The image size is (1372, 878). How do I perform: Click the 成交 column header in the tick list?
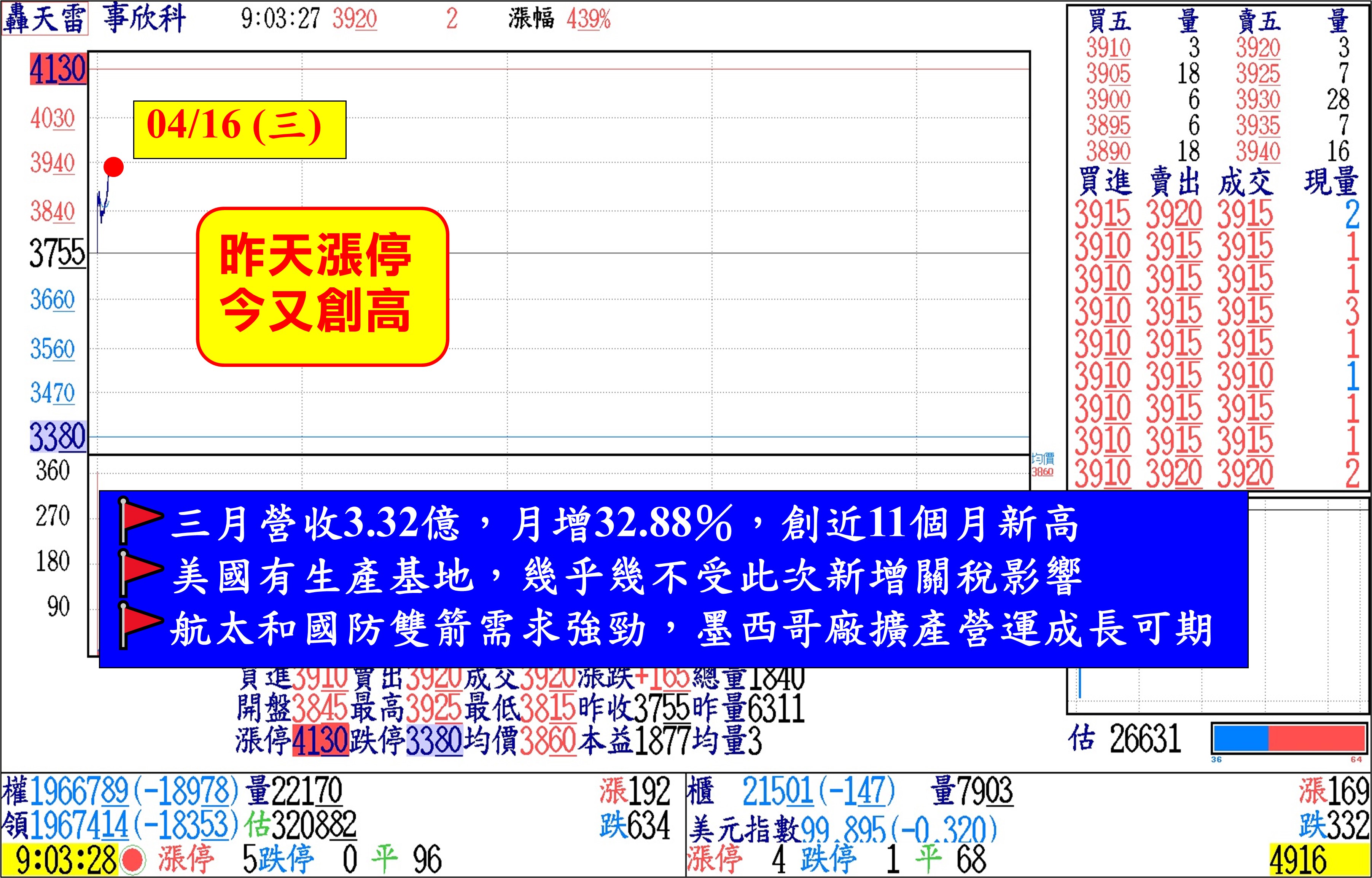click(1245, 182)
